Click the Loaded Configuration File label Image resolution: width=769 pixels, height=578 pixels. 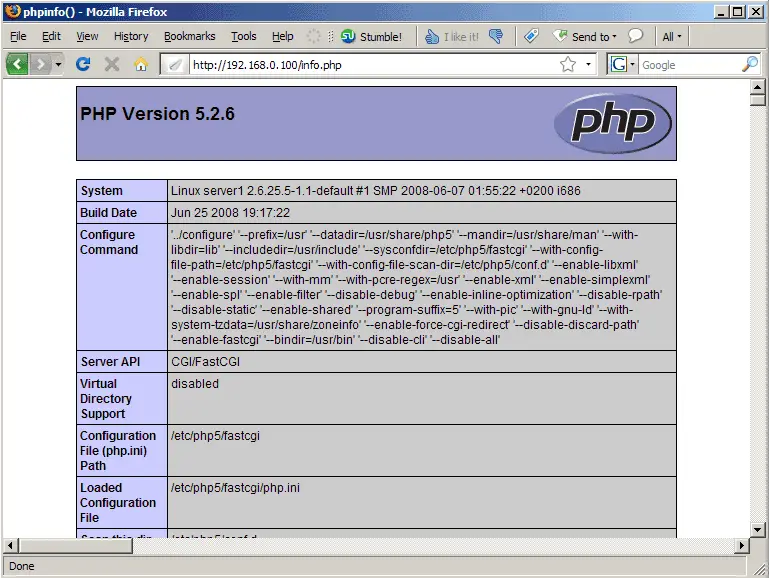[118, 503]
